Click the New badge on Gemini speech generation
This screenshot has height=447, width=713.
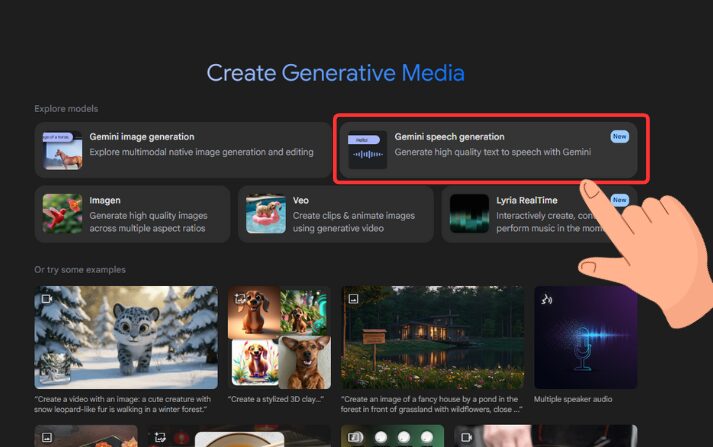click(x=619, y=136)
